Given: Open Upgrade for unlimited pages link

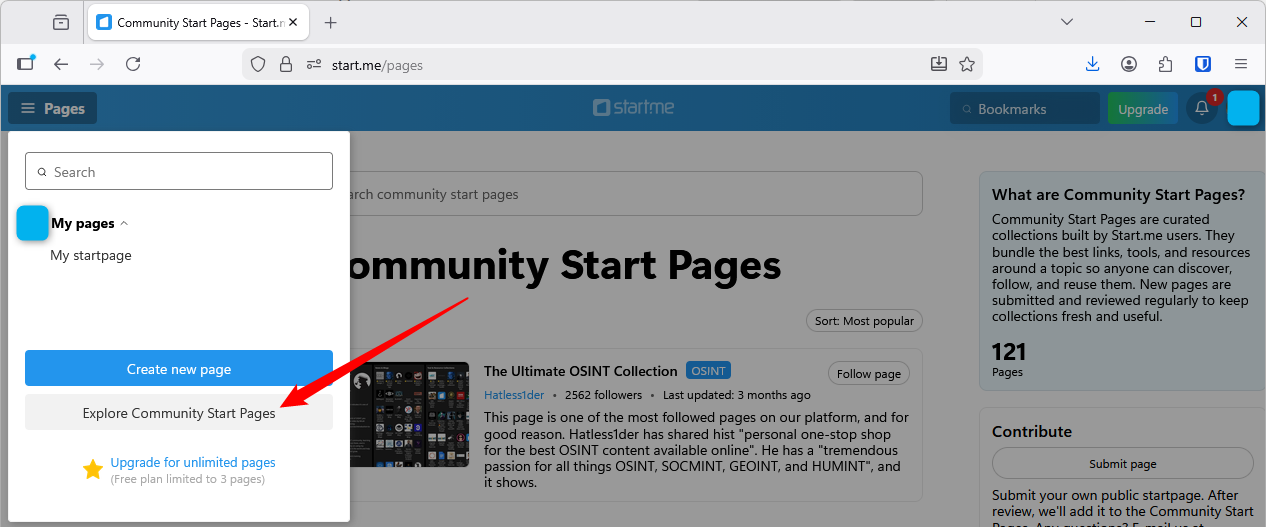Looking at the screenshot, I should click(193, 462).
